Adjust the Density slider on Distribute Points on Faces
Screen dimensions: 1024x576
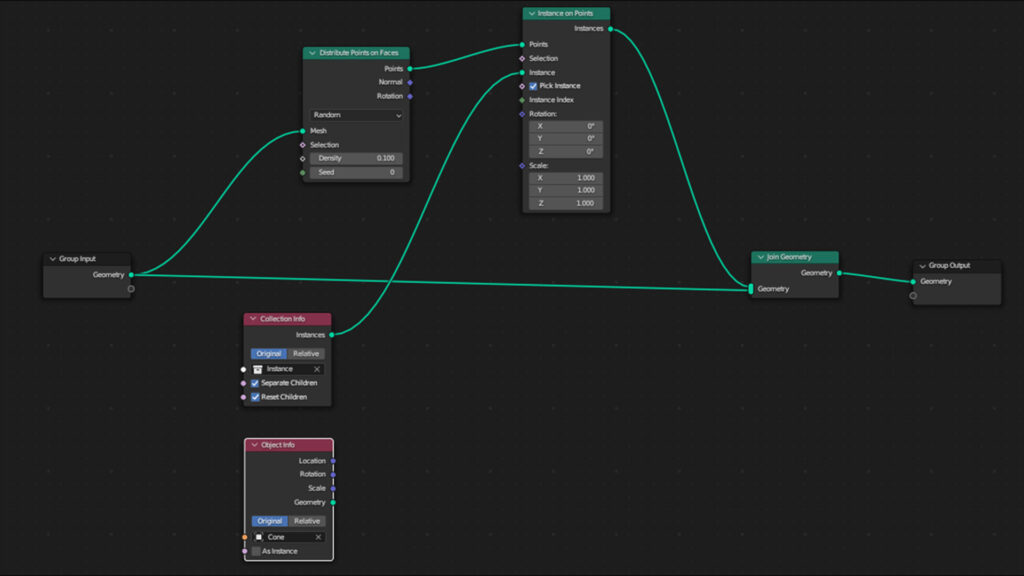[x=356, y=158]
